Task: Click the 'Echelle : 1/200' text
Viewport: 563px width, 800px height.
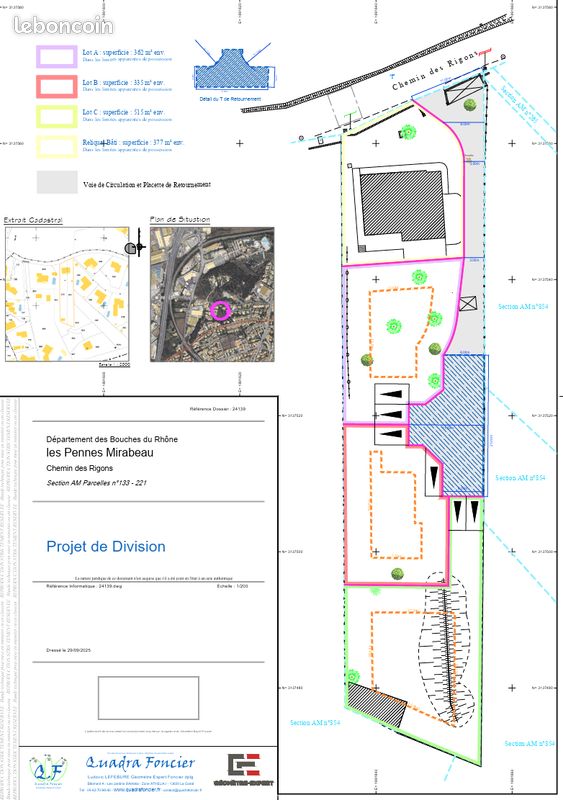Action: tap(232, 586)
